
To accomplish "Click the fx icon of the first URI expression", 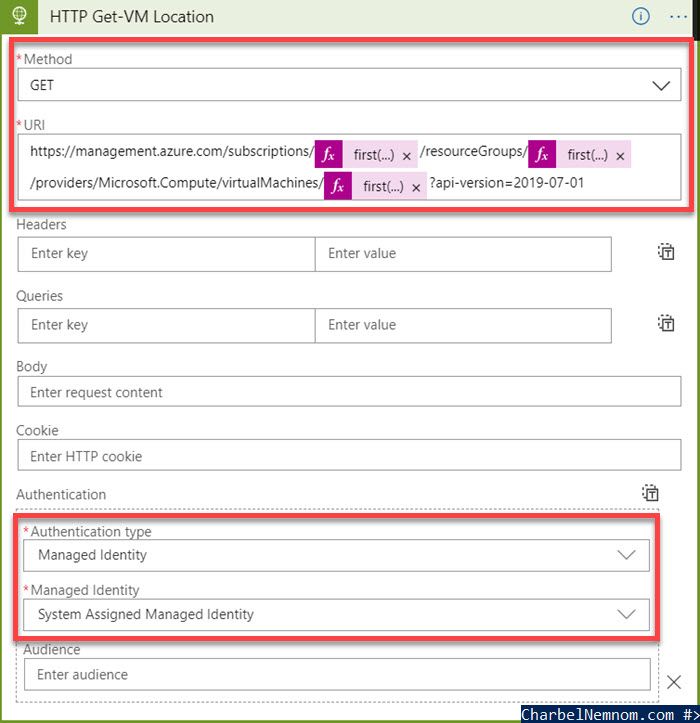I will click(328, 155).
